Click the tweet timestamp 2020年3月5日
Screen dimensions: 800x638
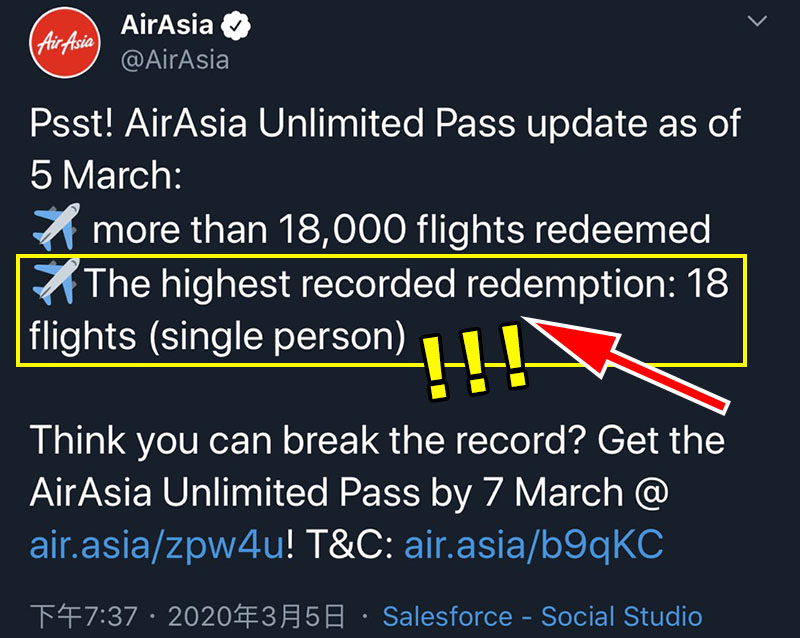pyautogui.click(x=257, y=616)
